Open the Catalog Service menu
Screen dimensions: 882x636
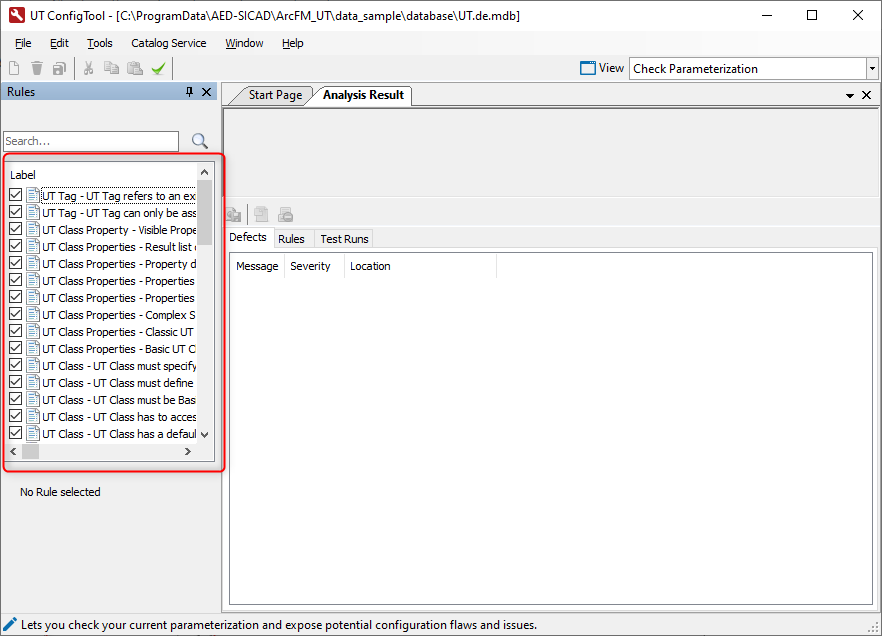coord(169,43)
